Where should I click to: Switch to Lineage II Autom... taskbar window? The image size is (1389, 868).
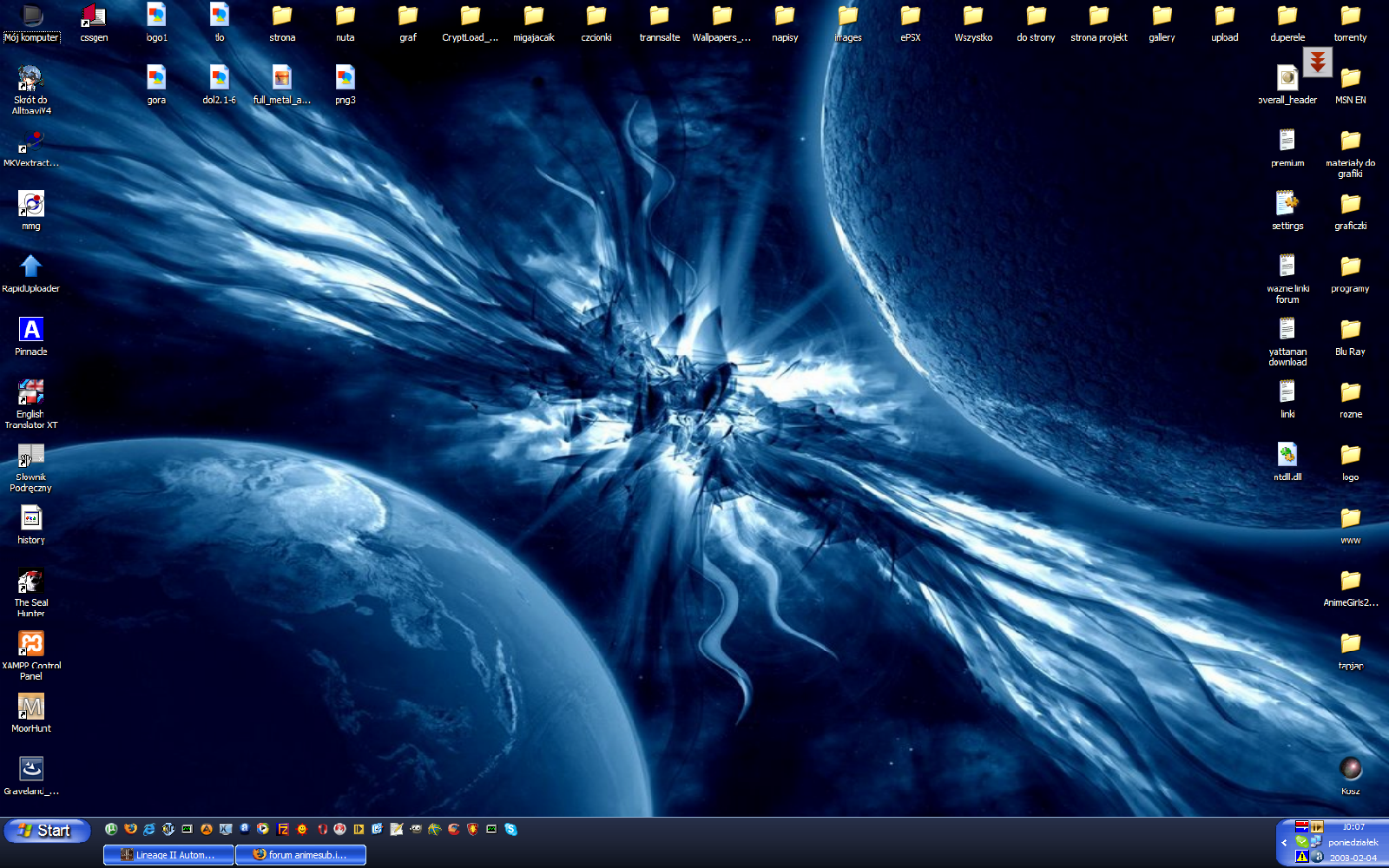[168, 855]
